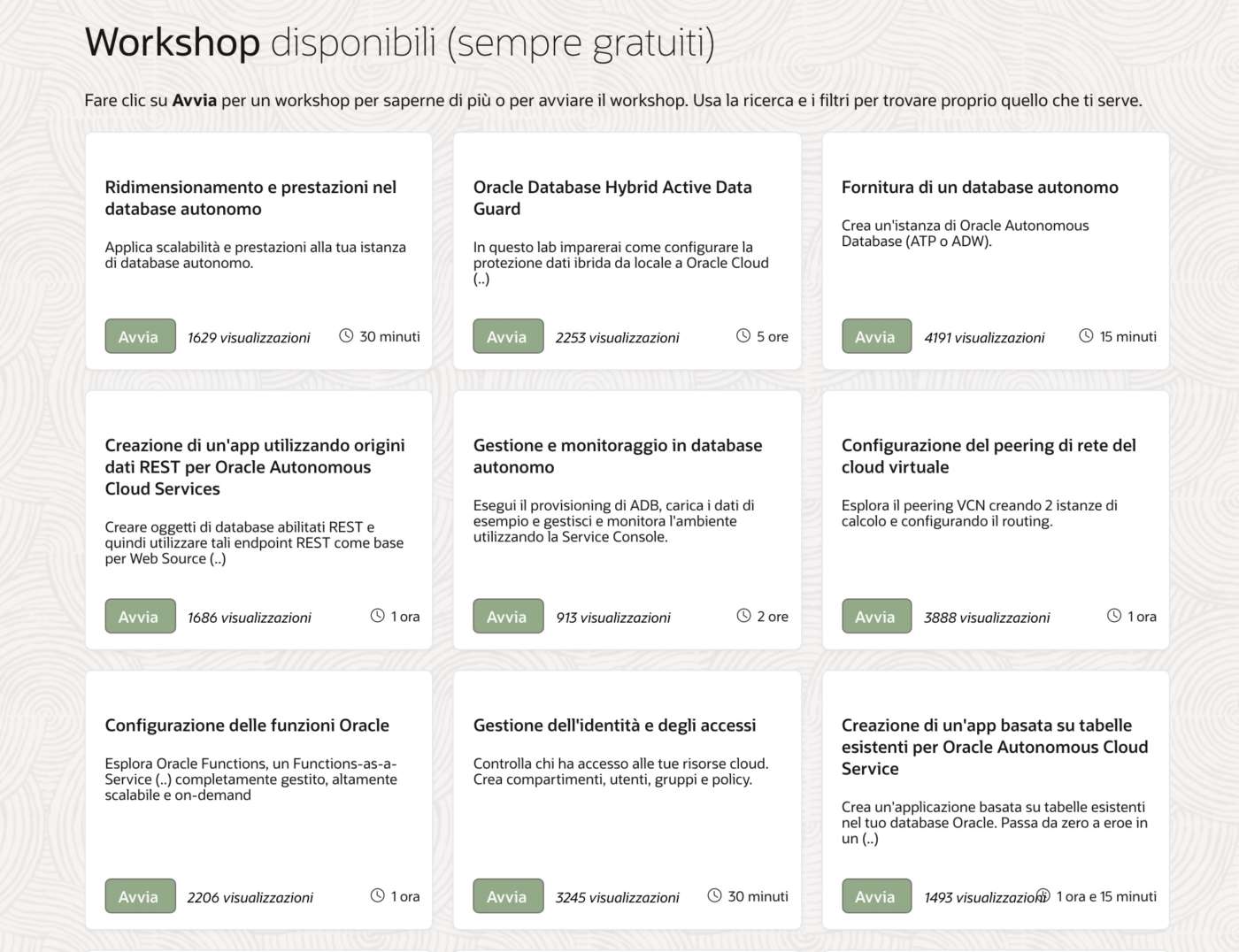Click the 2 ore duration text
1239x952 pixels.
[x=773, y=616]
